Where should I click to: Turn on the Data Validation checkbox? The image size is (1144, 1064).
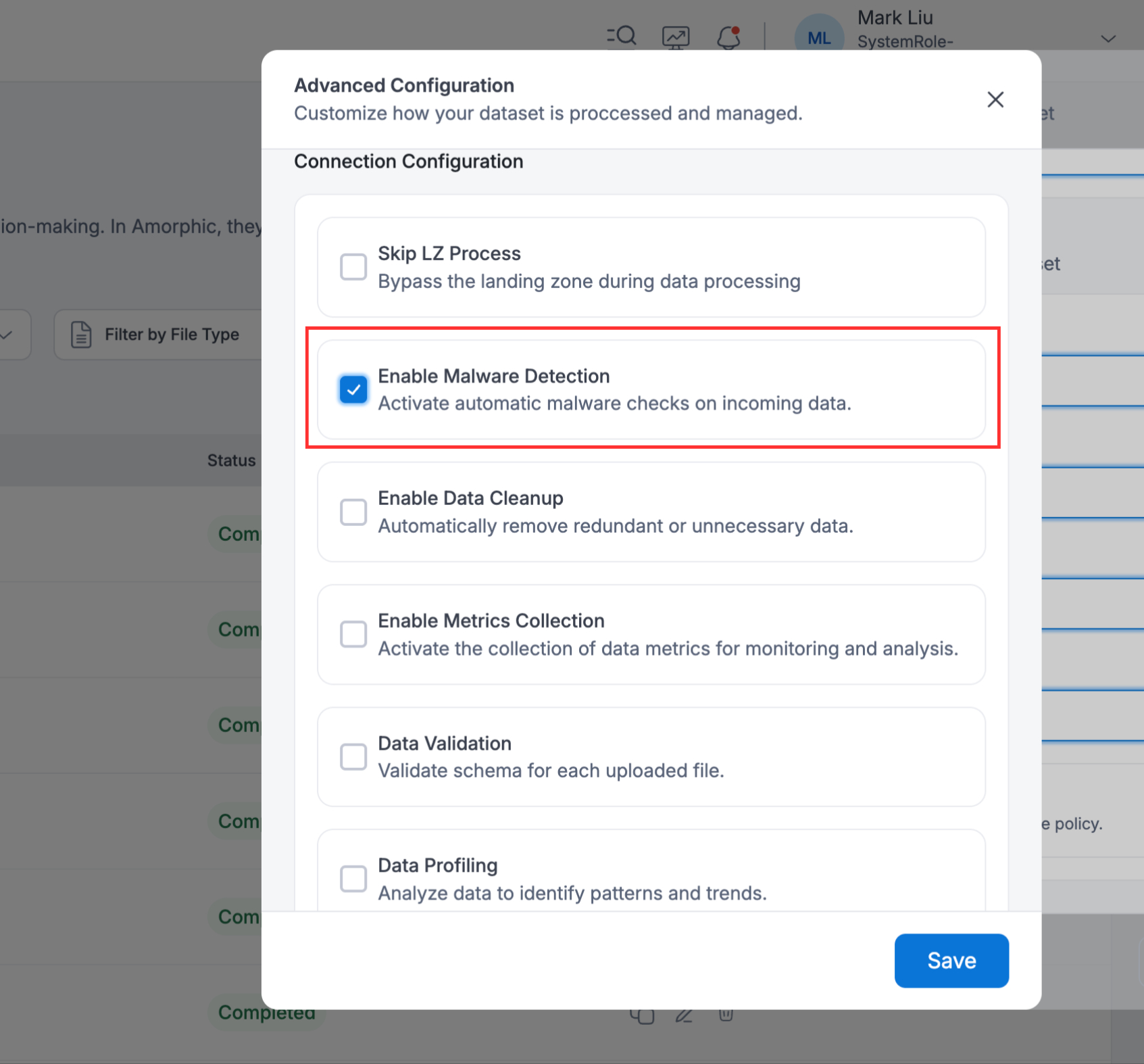[x=353, y=756]
